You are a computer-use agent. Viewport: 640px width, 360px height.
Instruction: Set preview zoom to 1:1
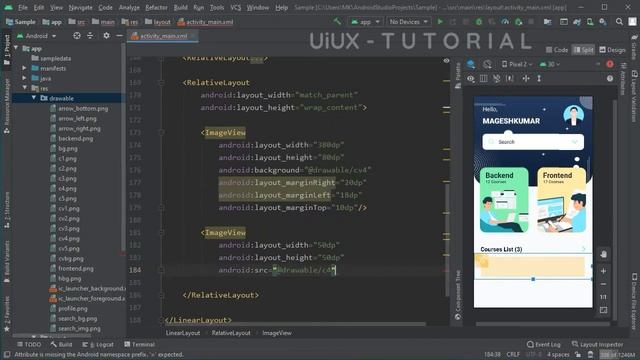pyautogui.click(x=603, y=297)
